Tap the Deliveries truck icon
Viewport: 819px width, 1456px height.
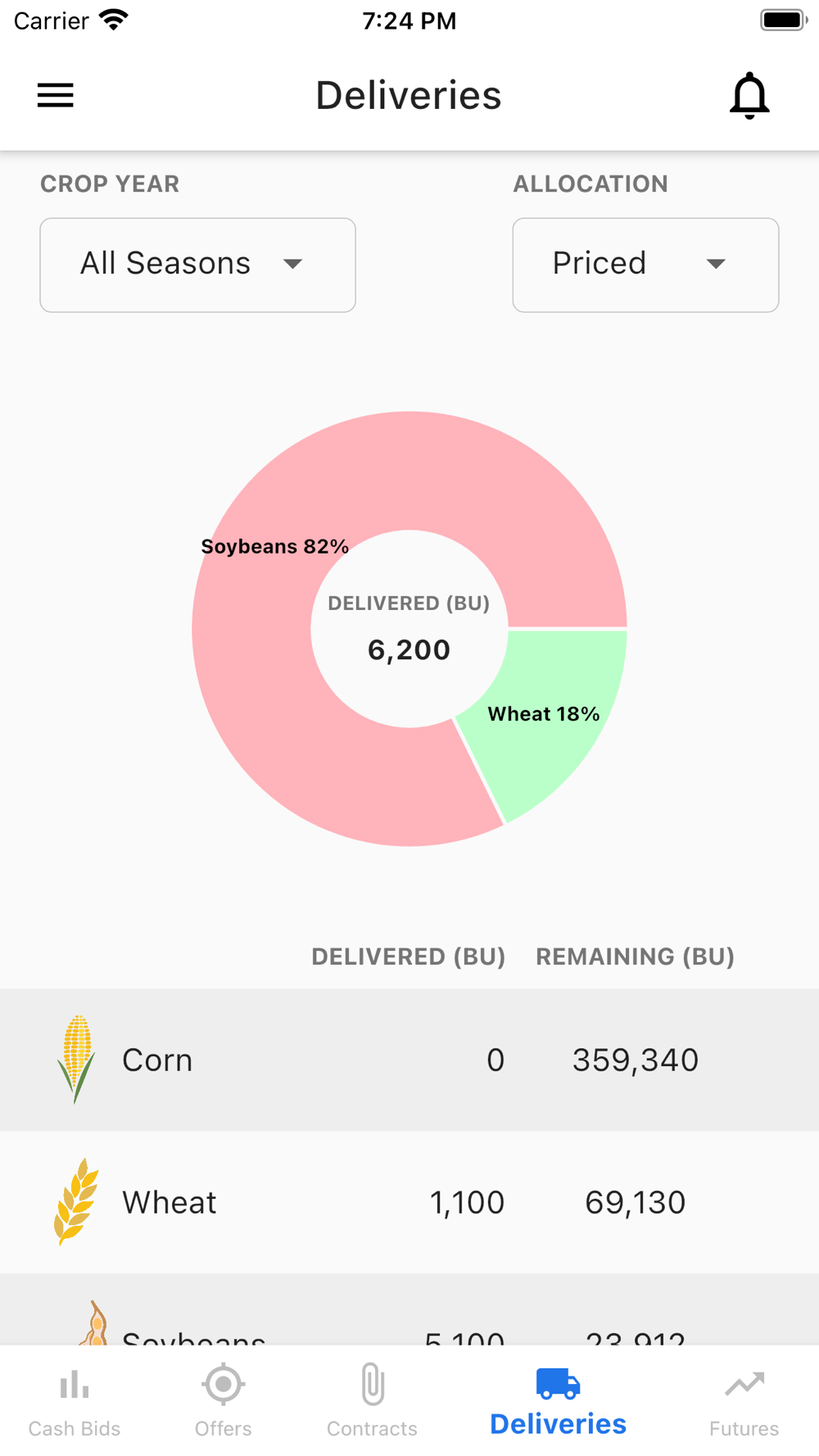(559, 1383)
